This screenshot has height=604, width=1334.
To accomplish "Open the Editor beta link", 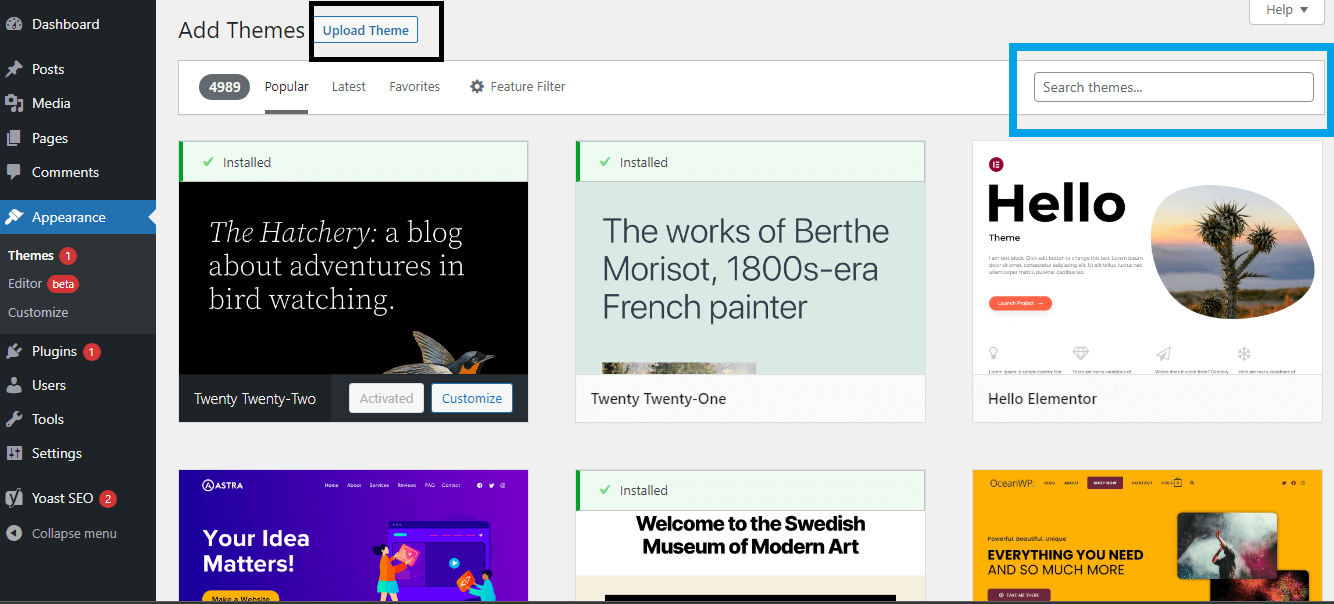I will pos(27,283).
